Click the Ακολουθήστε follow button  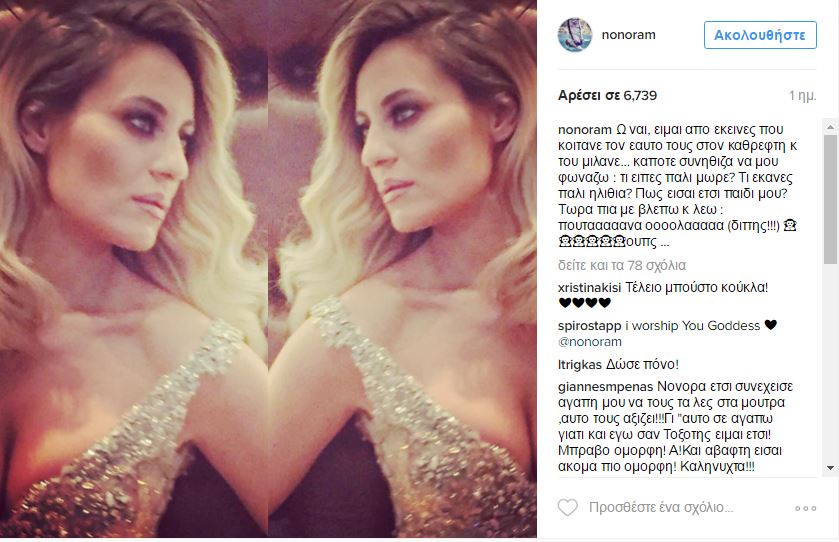[x=760, y=35]
